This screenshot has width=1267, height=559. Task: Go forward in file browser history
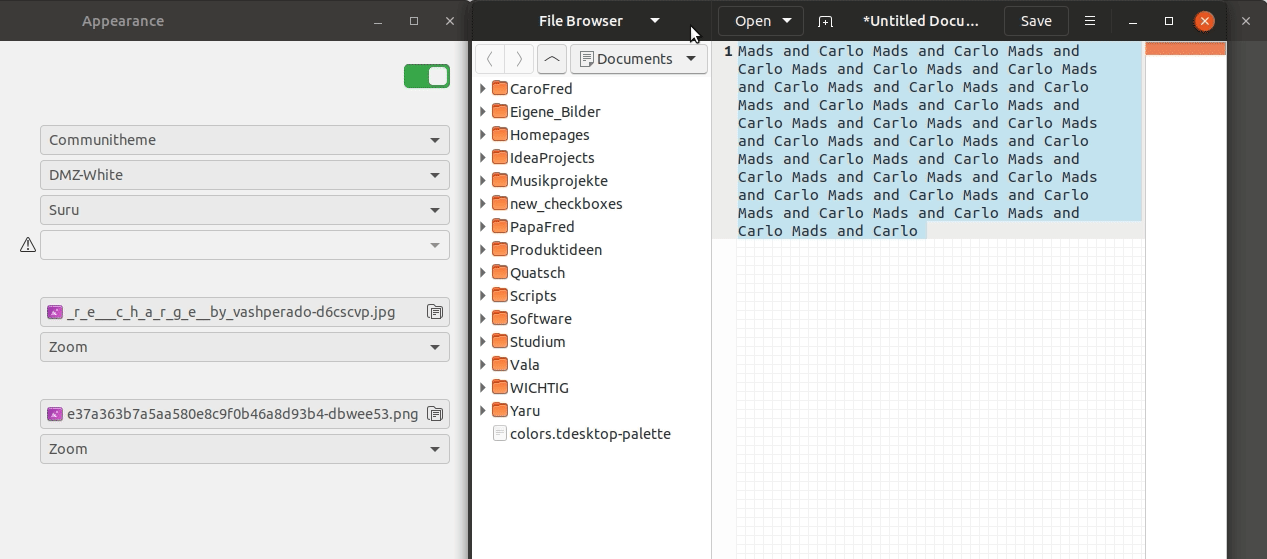(519, 59)
